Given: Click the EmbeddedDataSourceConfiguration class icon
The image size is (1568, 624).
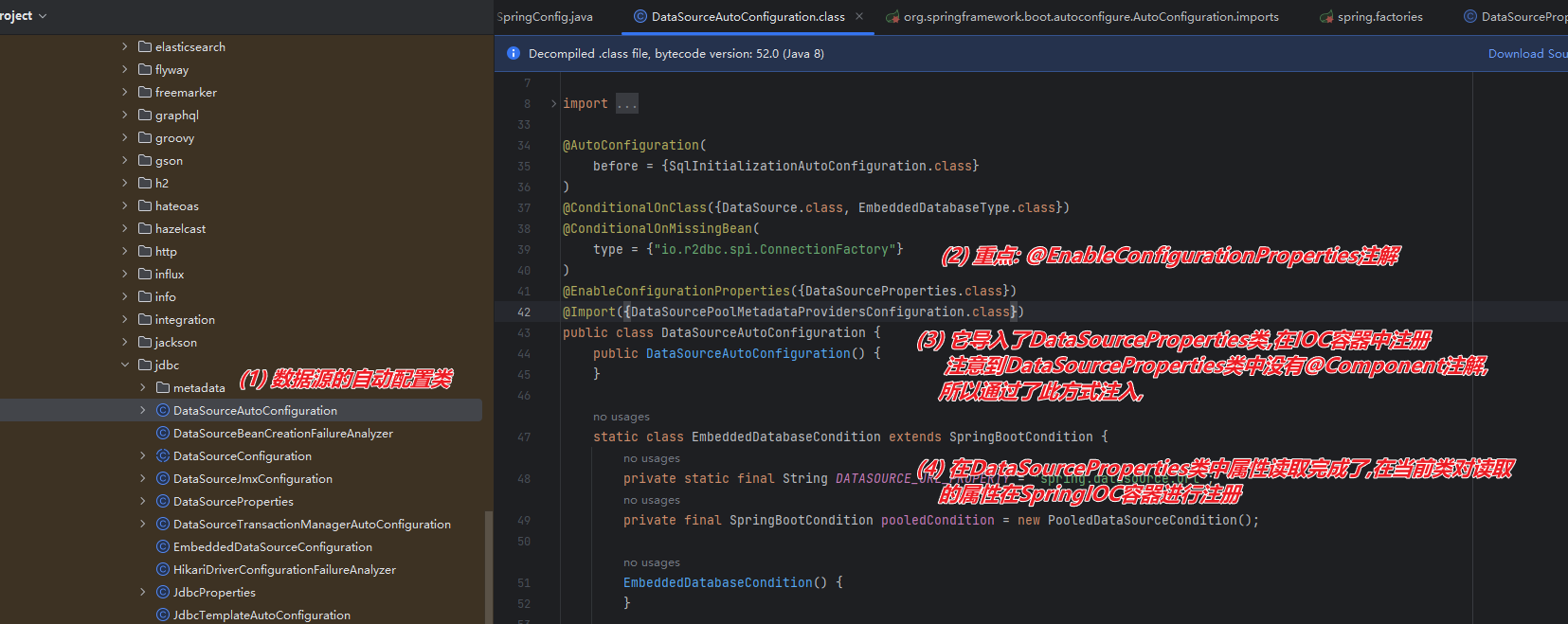Looking at the screenshot, I should pos(163,546).
